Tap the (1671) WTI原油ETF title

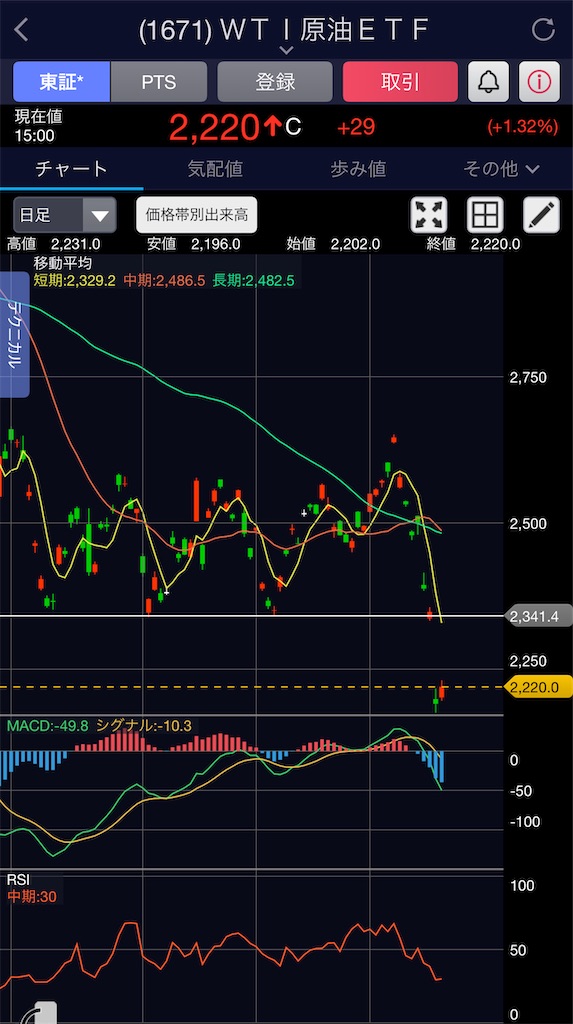[x=284, y=31]
